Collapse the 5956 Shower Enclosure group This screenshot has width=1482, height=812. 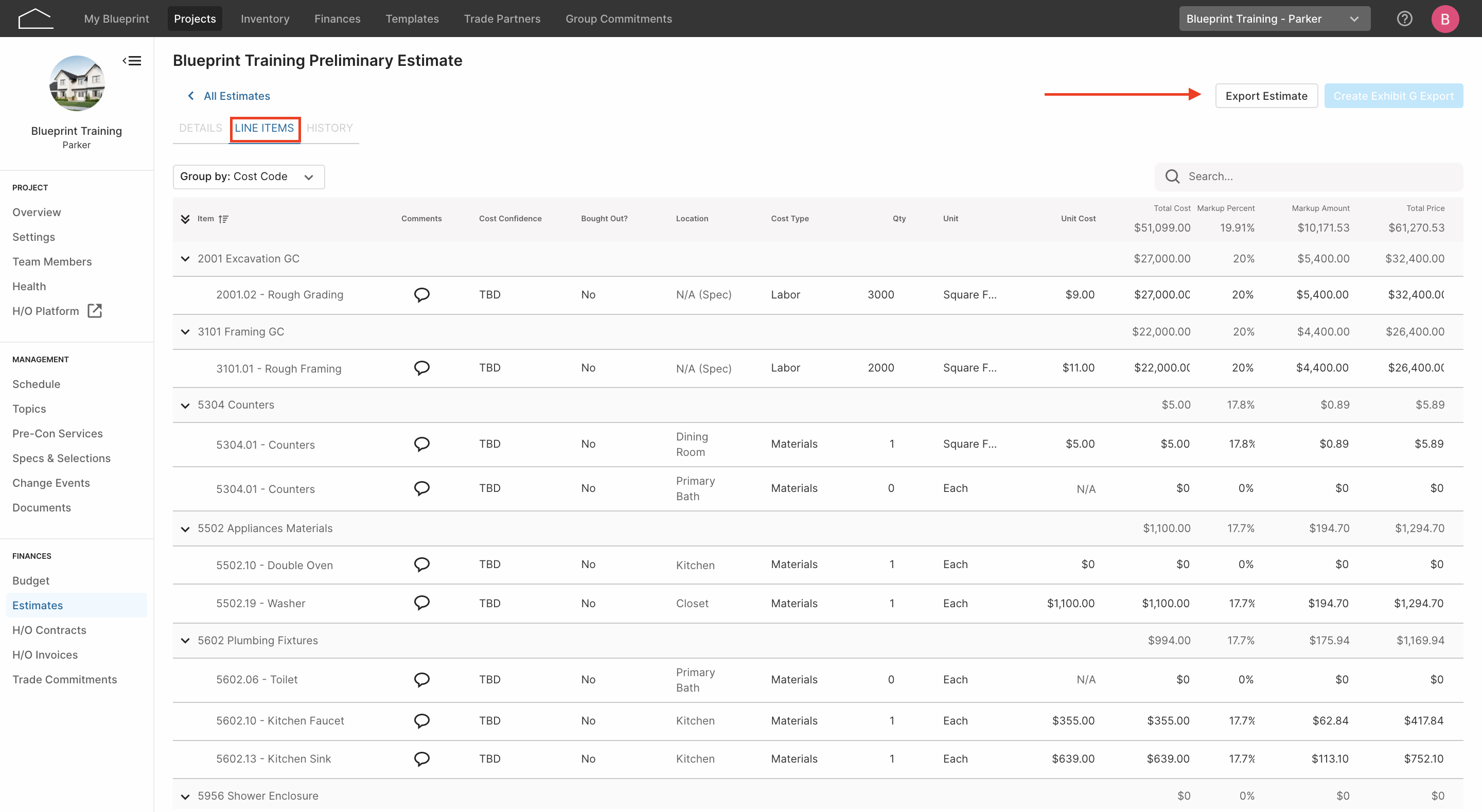click(x=185, y=797)
